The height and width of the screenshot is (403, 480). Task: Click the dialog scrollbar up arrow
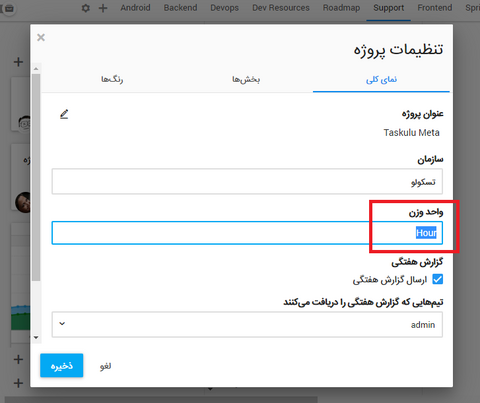(36, 69)
